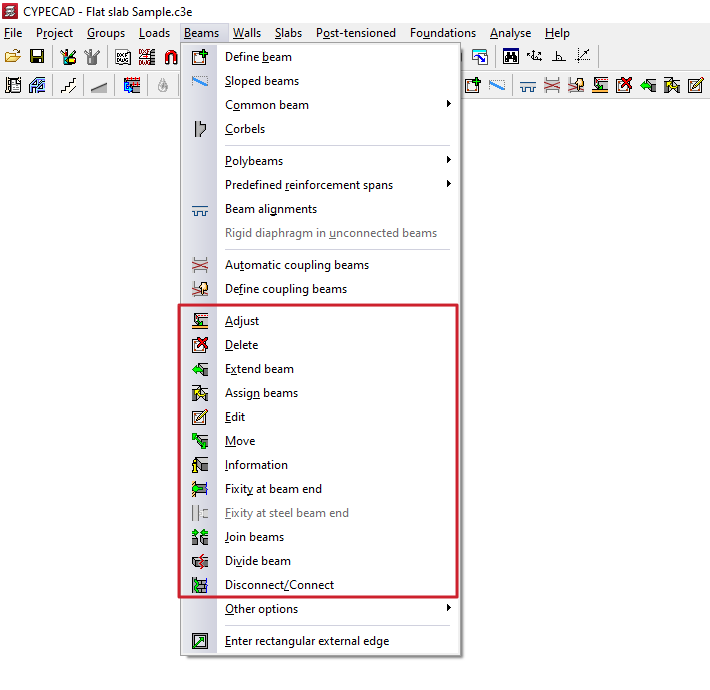
Task: Select Disconnect/Connect menu entry
Action: (321, 585)
